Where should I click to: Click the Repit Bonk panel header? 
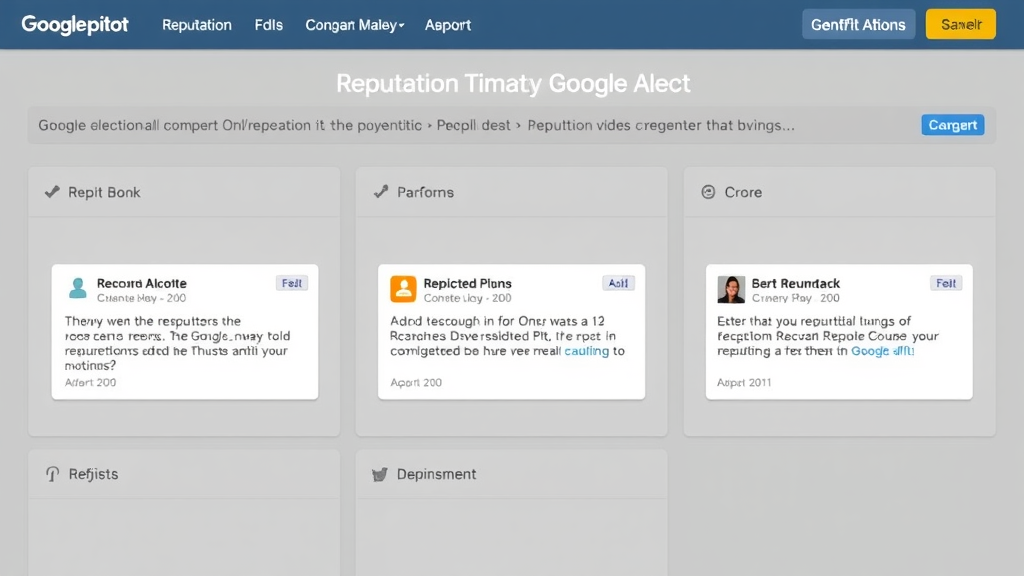pos(184,192)
